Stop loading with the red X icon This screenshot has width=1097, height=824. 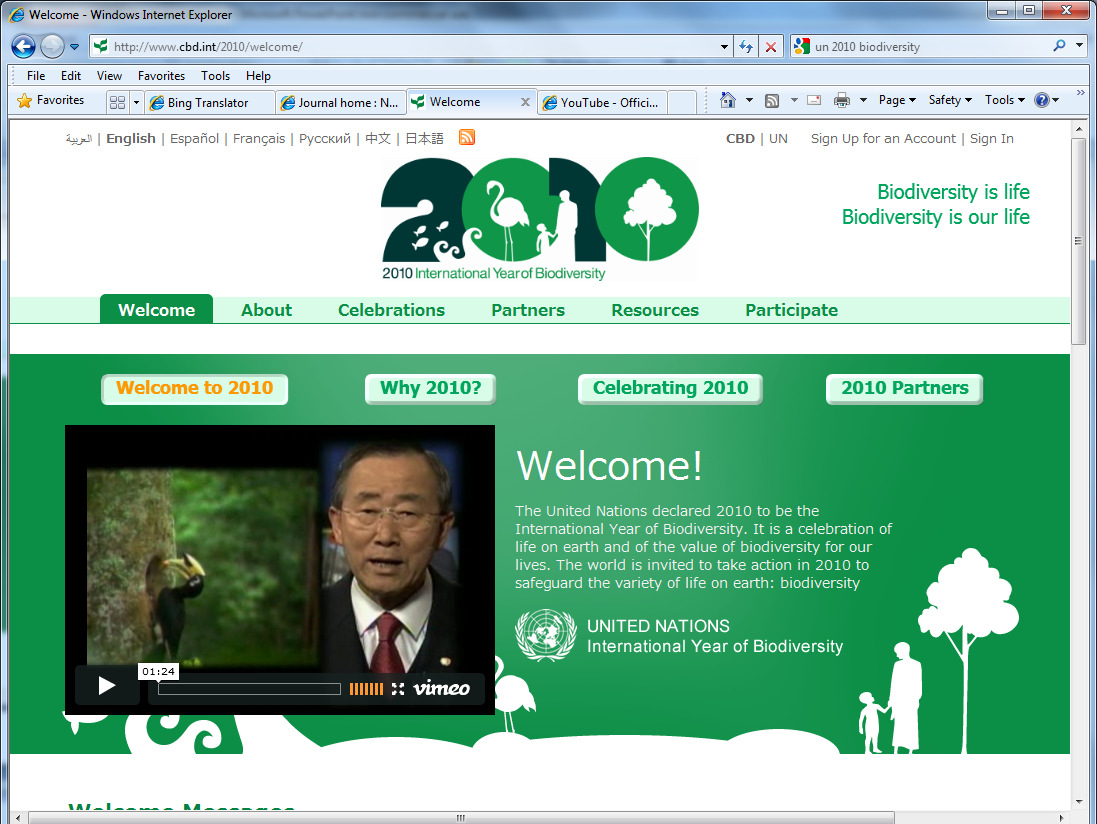click(x=770, y=47)
